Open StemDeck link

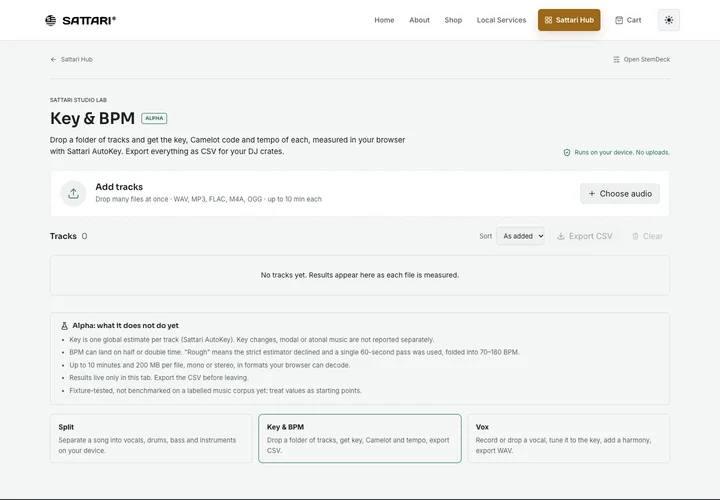tap(641, 60)
